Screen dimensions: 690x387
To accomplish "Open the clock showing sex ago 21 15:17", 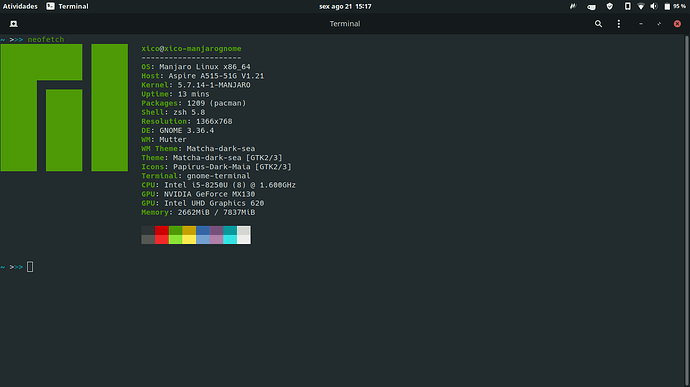I will [345, 6].
